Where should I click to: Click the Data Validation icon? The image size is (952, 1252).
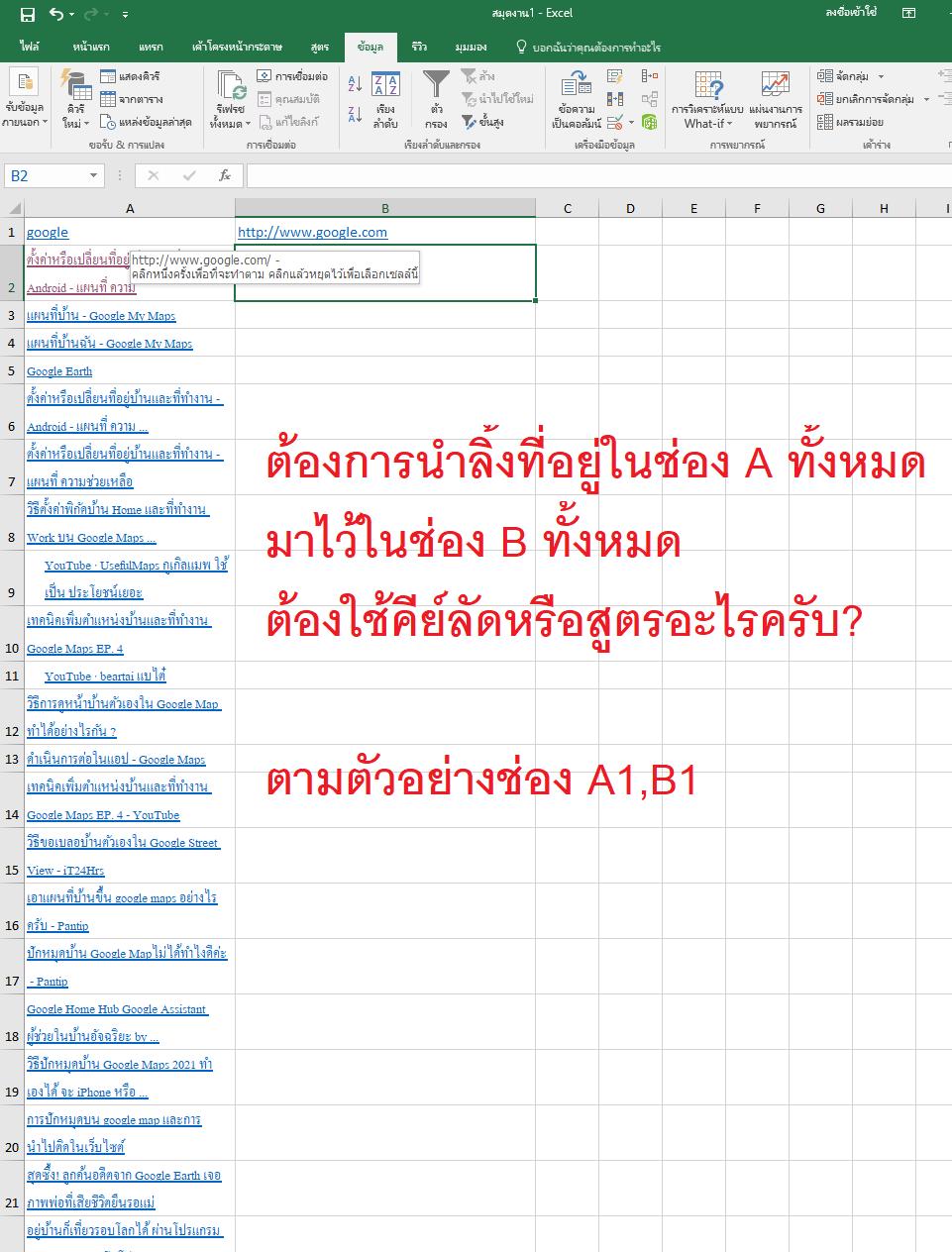614,122
